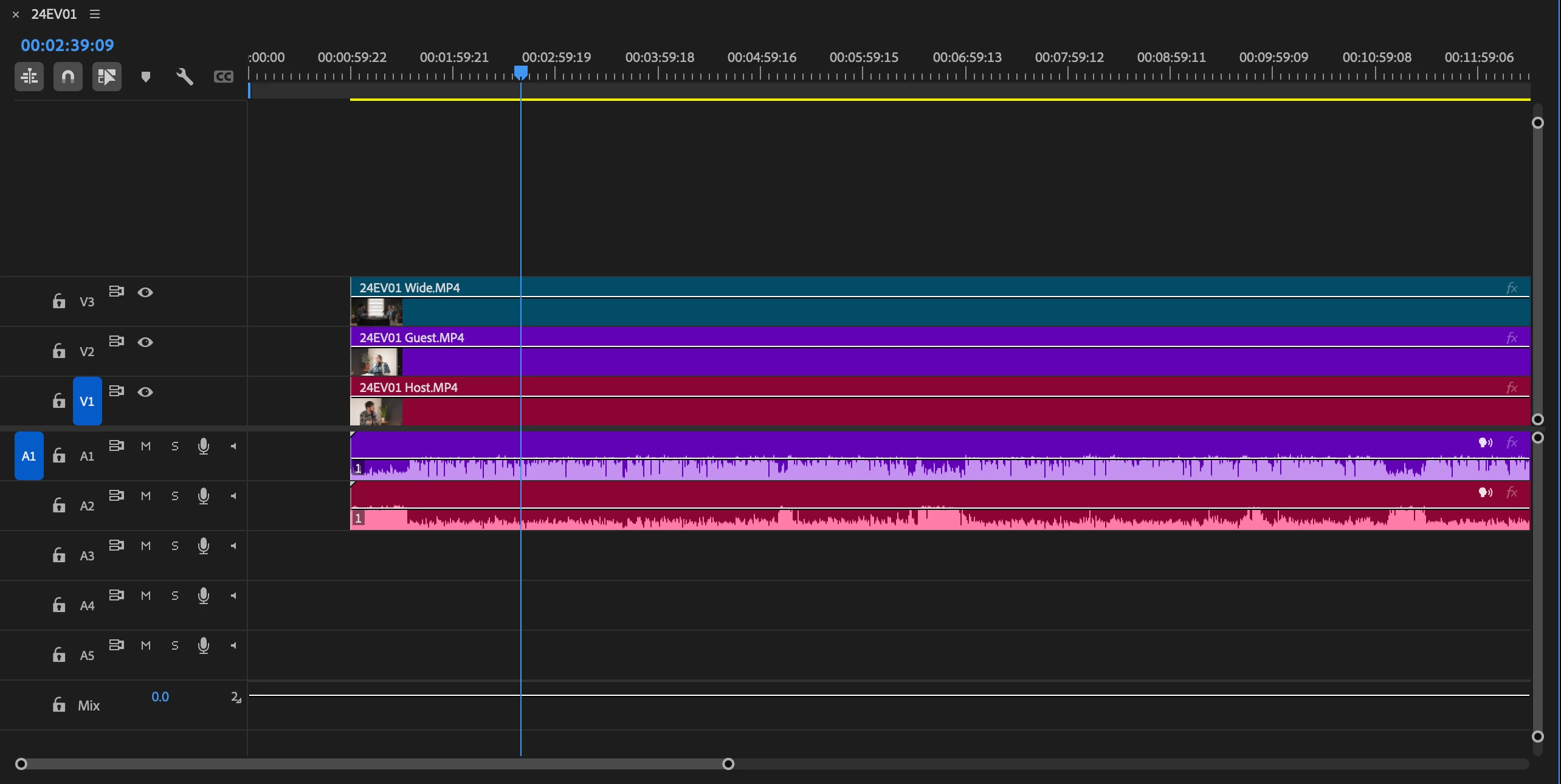This screenshot has height=784, width=1561.
Task: Click the Add Marker icon
Action: 145,77
